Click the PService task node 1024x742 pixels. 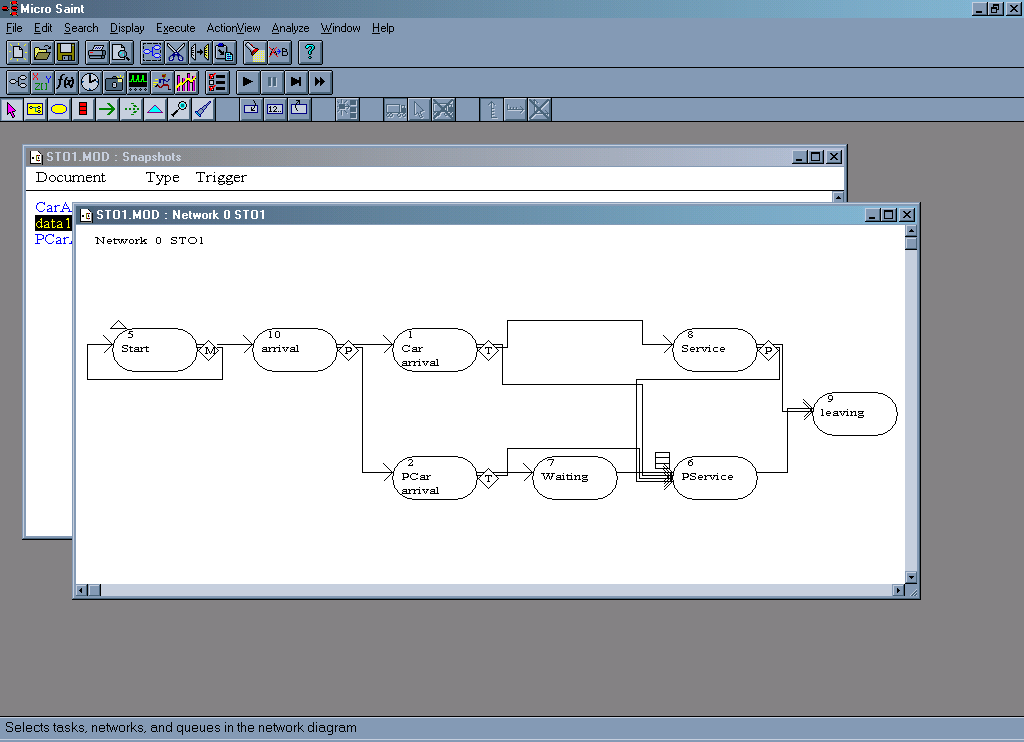(714, 478)
